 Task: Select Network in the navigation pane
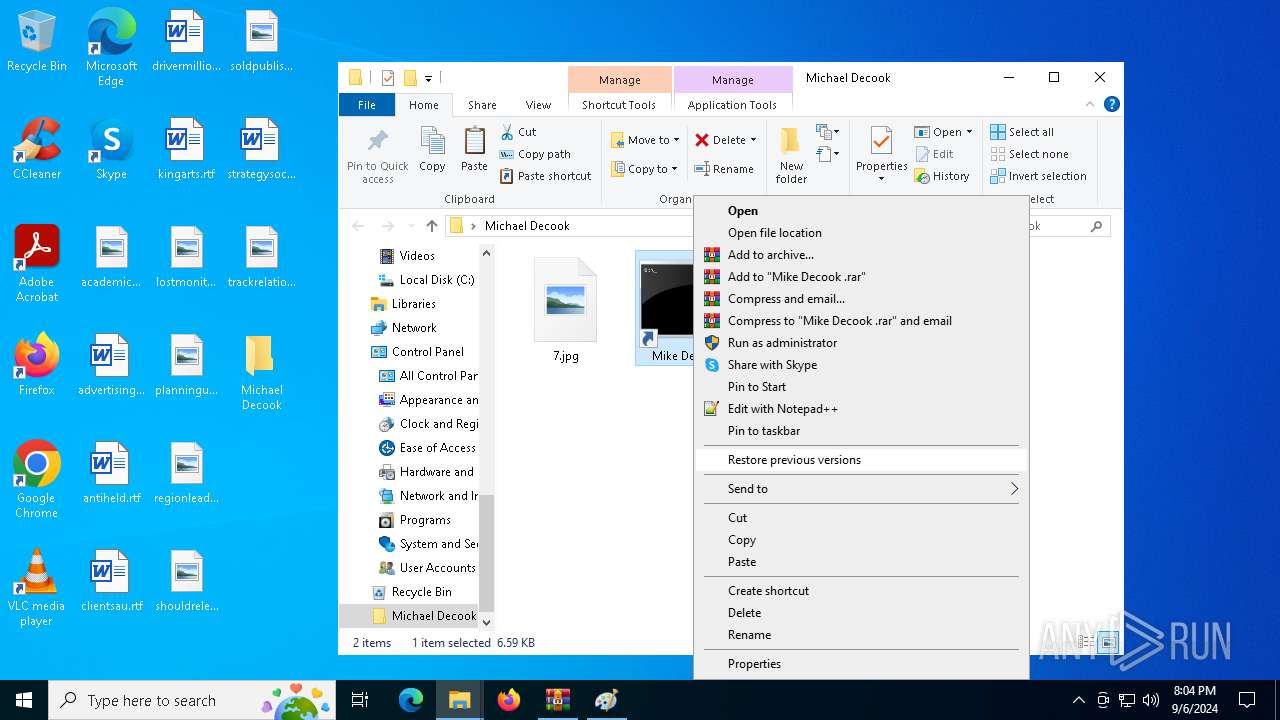pyautogui.click(x=414, y=328)
